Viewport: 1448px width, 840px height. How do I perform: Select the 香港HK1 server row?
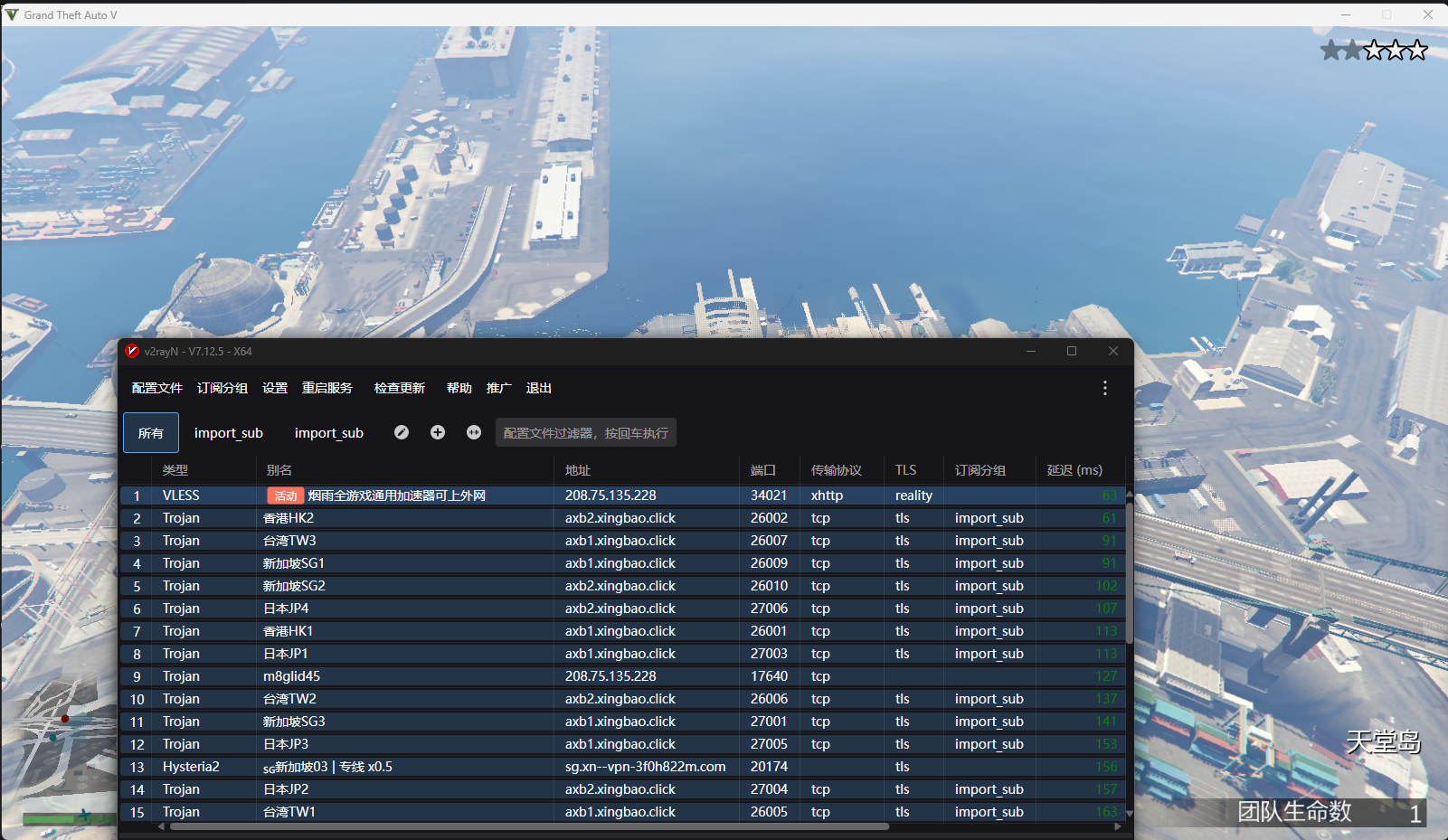pyautogui.click(x=622, y=631)
